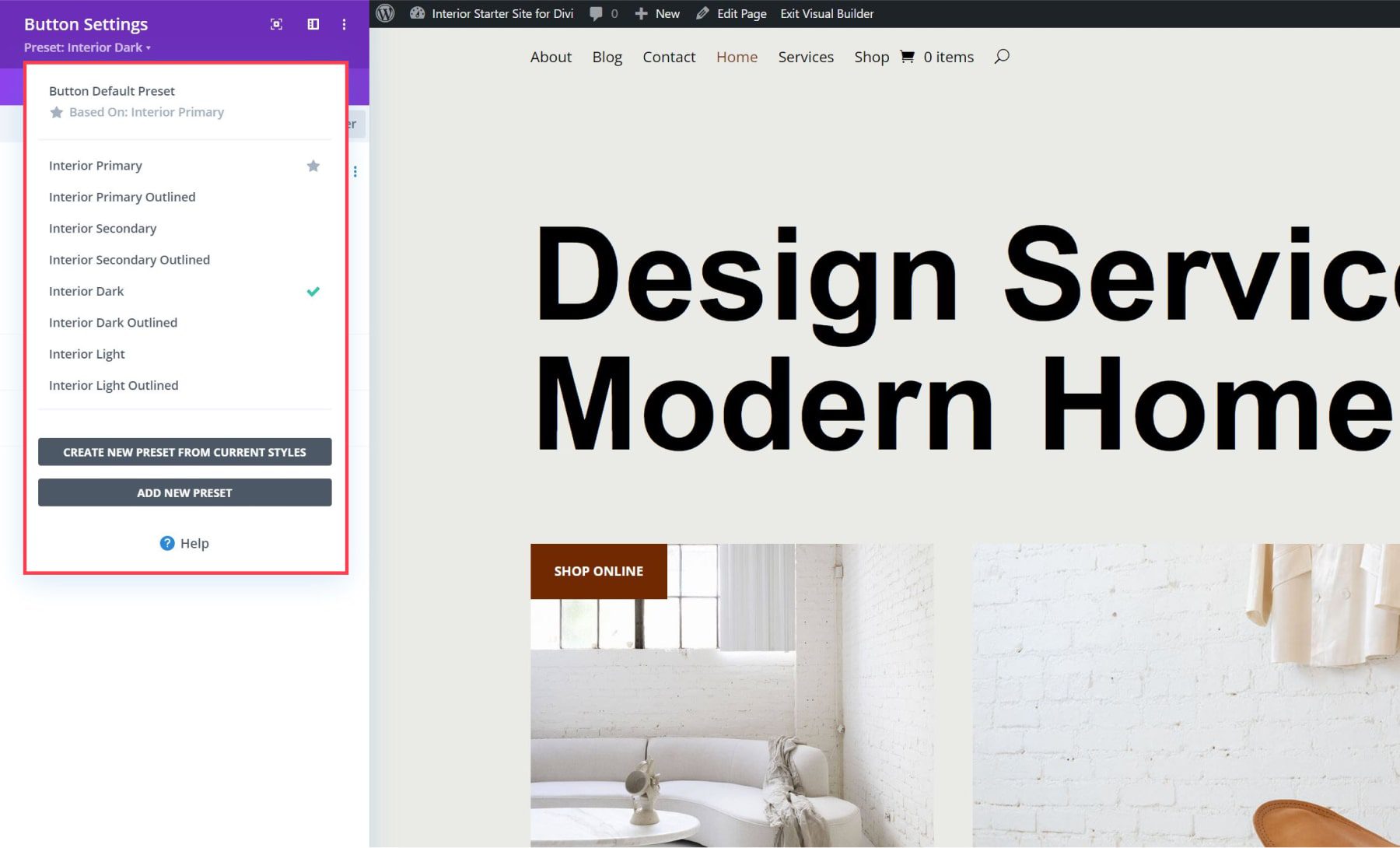The image size is (1400, 848).
Task: Toggle star beside Based On: Interior Primary
Action: coord(57,112)
